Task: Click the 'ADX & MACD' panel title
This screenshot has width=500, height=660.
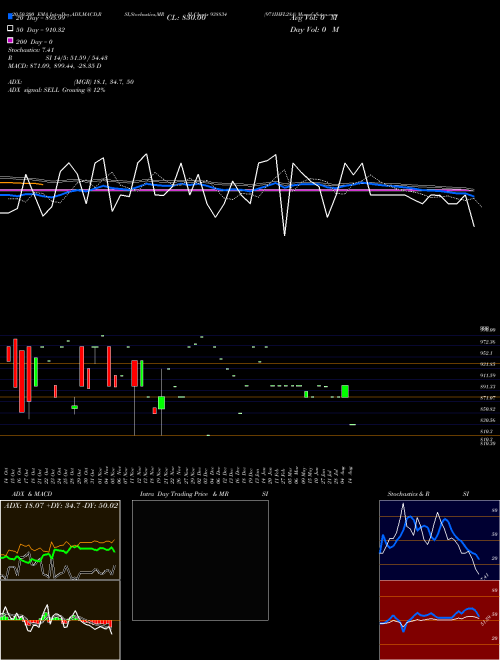Action: (32, 494)
